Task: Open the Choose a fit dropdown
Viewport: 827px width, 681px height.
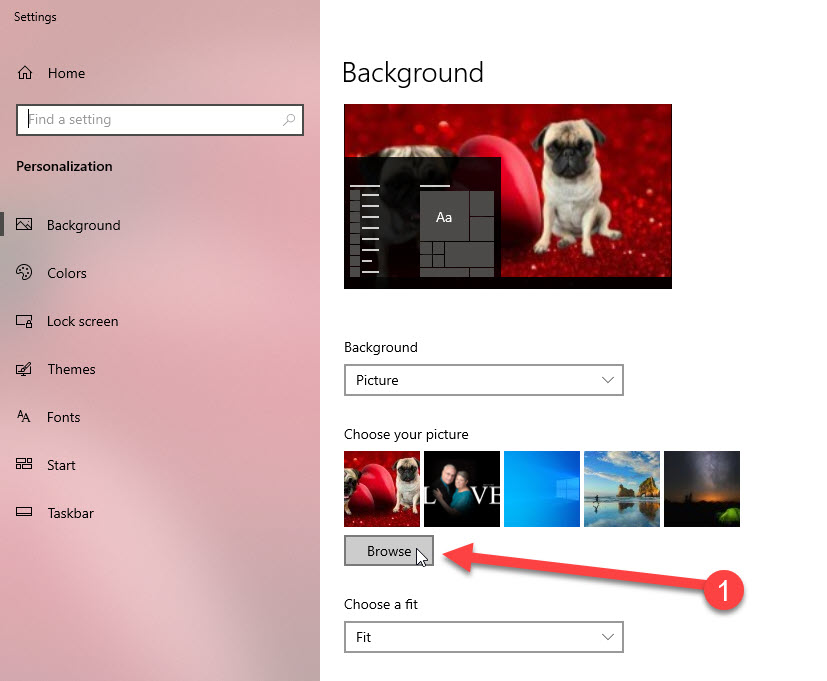Action: point(483,637)
